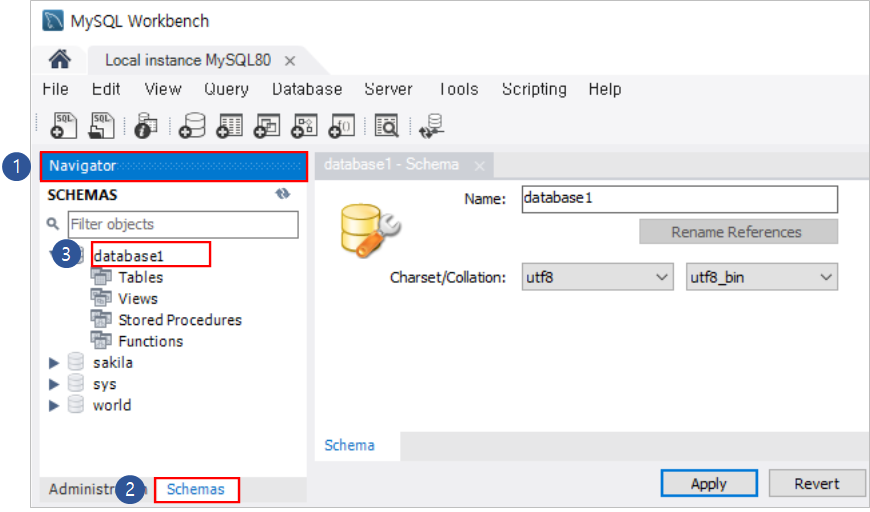The height and width of the screenshot is (512, 870).
Task: Click the sys database icon
Action: (75, 383)
